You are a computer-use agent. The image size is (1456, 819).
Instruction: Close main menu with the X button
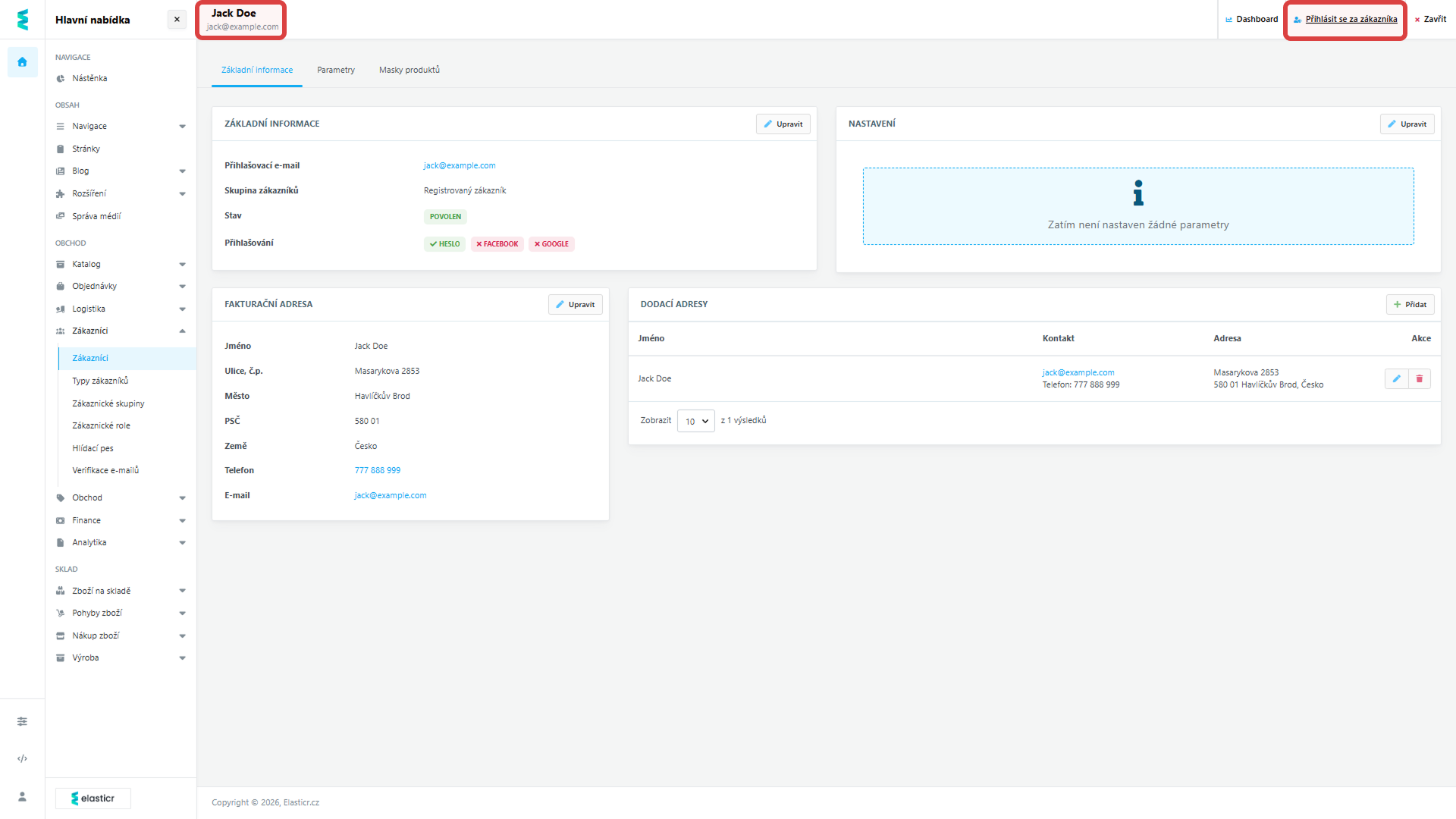tap(177, 20)
